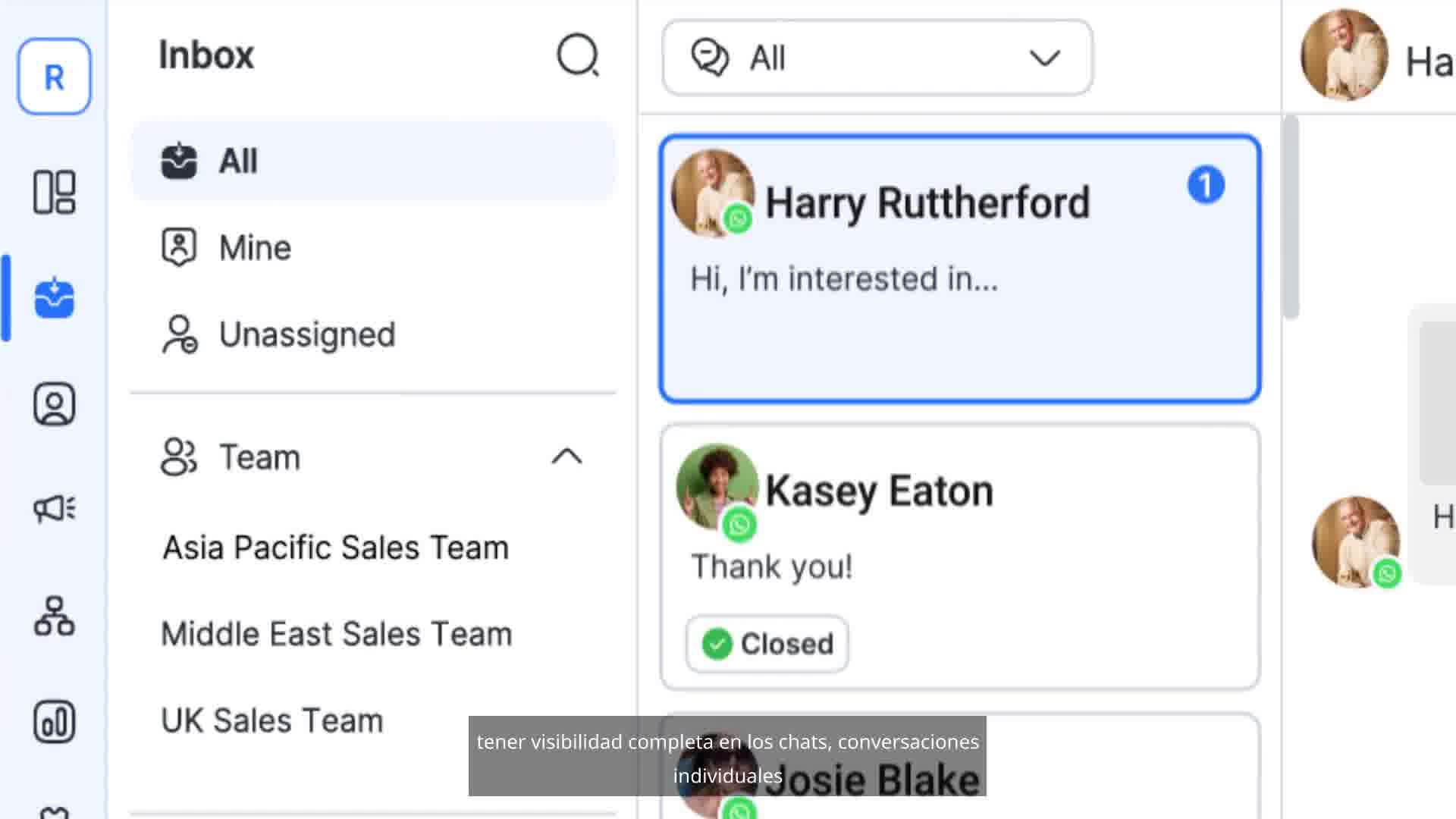Viewport: 1456px width, 819px height.
Task: Click the Closed status badge on Kasey Eaton
Action: 767,644
